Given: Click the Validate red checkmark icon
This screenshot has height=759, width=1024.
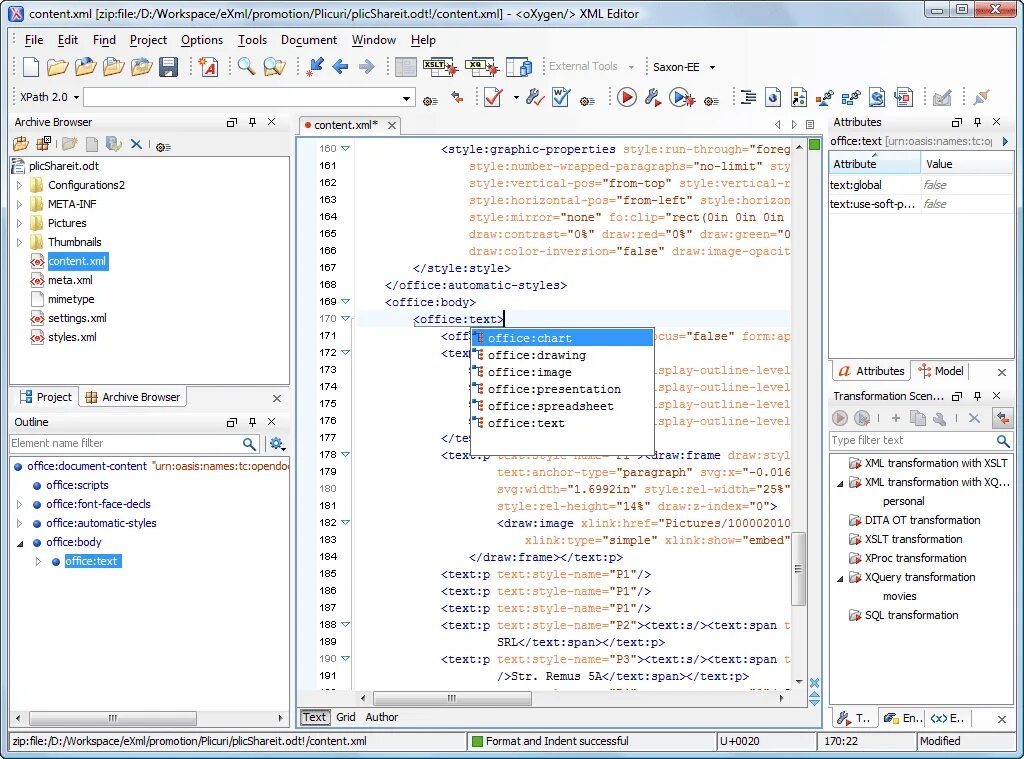Looking at the screenshot, I should coord(493,98).
